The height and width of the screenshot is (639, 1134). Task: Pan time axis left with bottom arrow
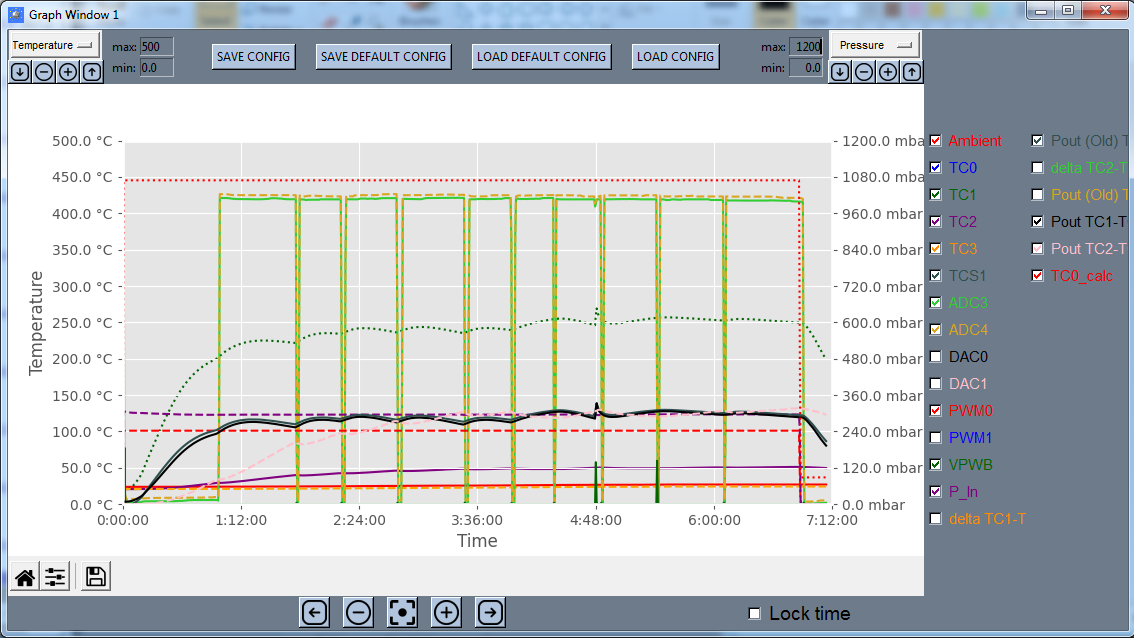(314, 612)
